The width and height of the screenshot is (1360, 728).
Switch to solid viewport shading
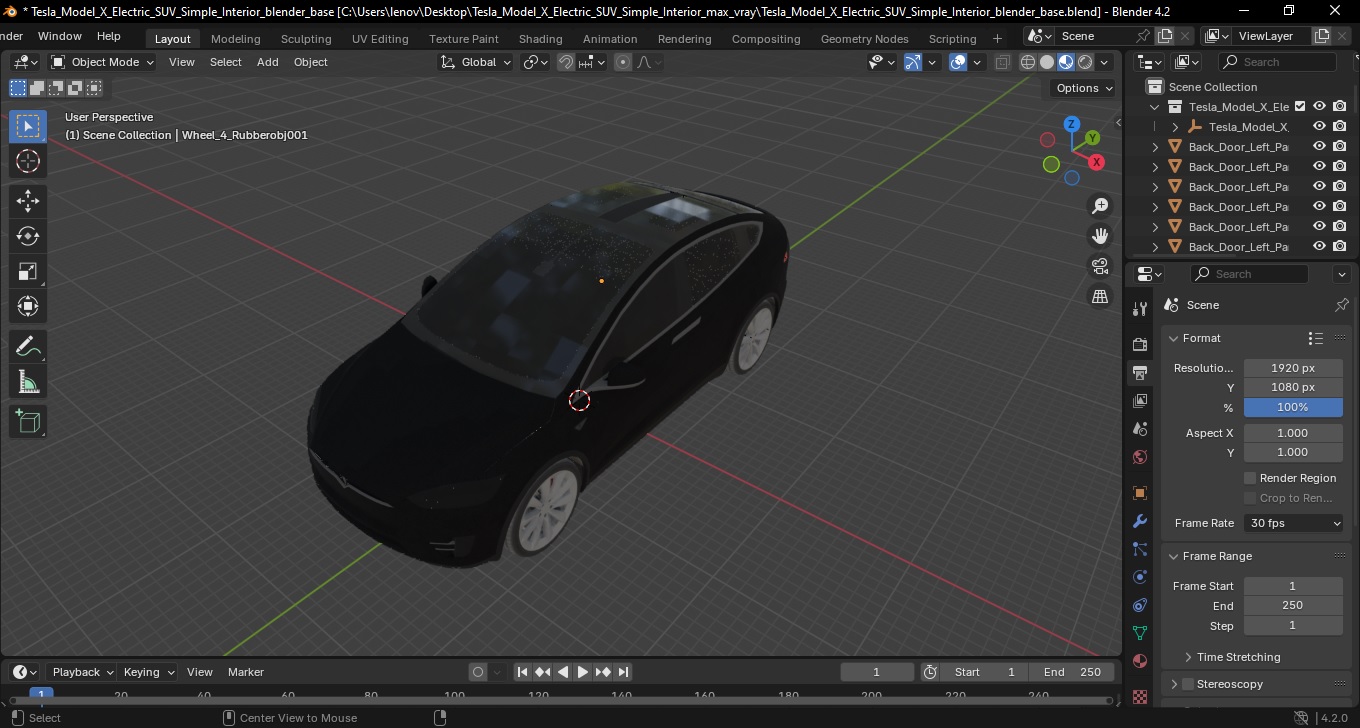coord(1047,62)
